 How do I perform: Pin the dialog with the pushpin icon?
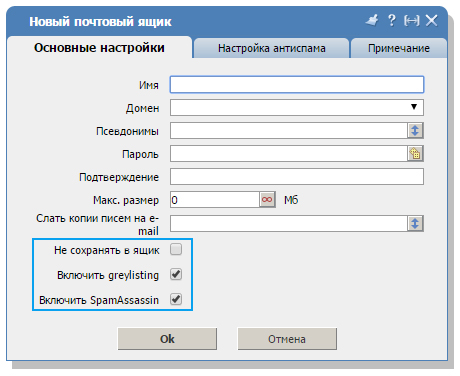[372, 20]
